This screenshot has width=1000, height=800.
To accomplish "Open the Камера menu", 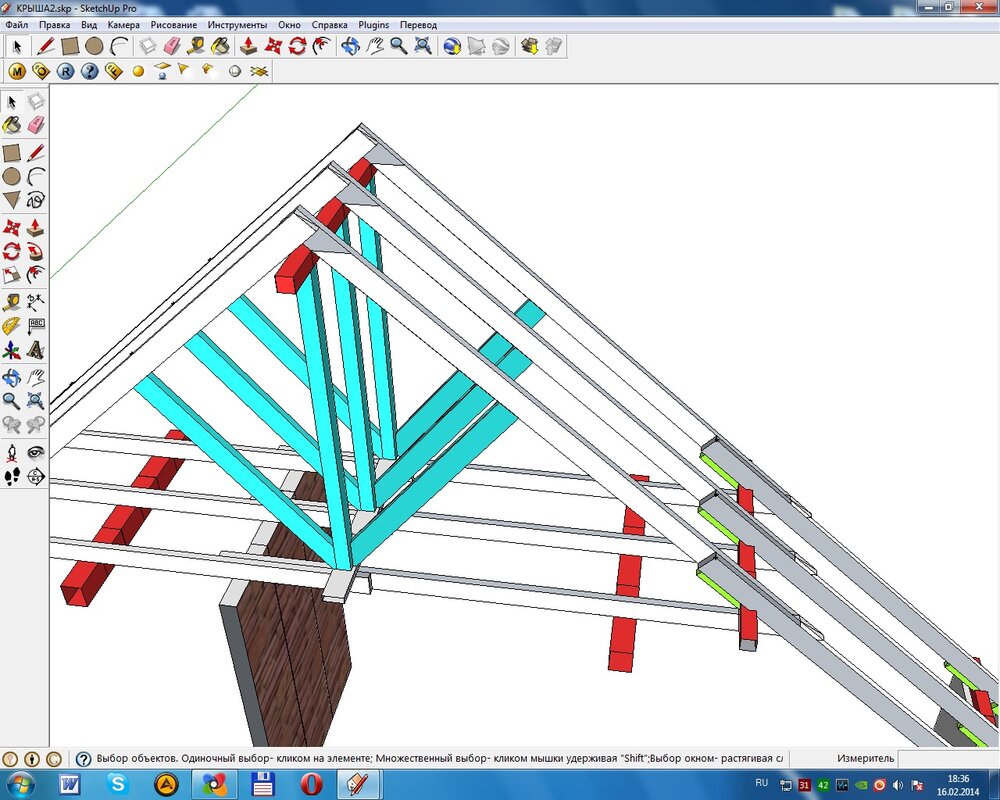I will click(x=124, y=23).
